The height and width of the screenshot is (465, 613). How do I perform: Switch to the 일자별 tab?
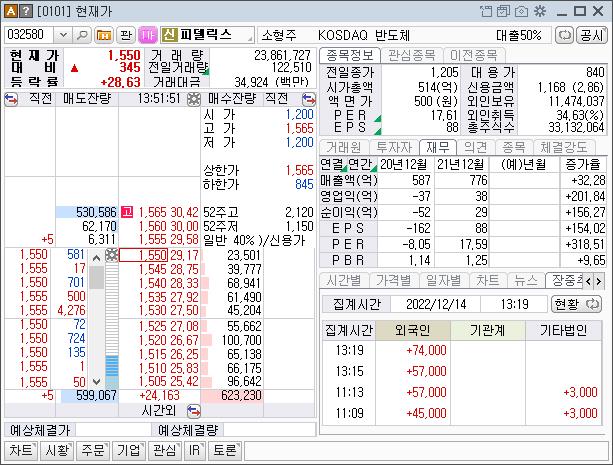pos(443,281)
